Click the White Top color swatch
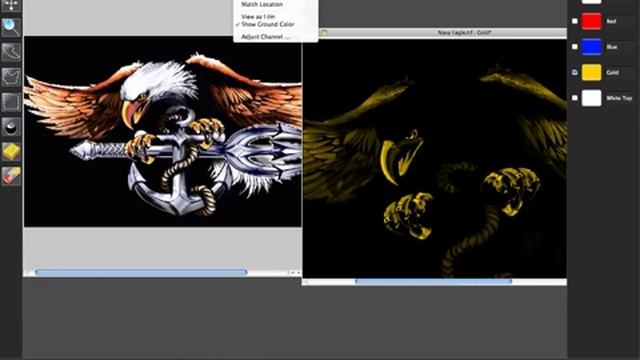 [x=591, y=98]
